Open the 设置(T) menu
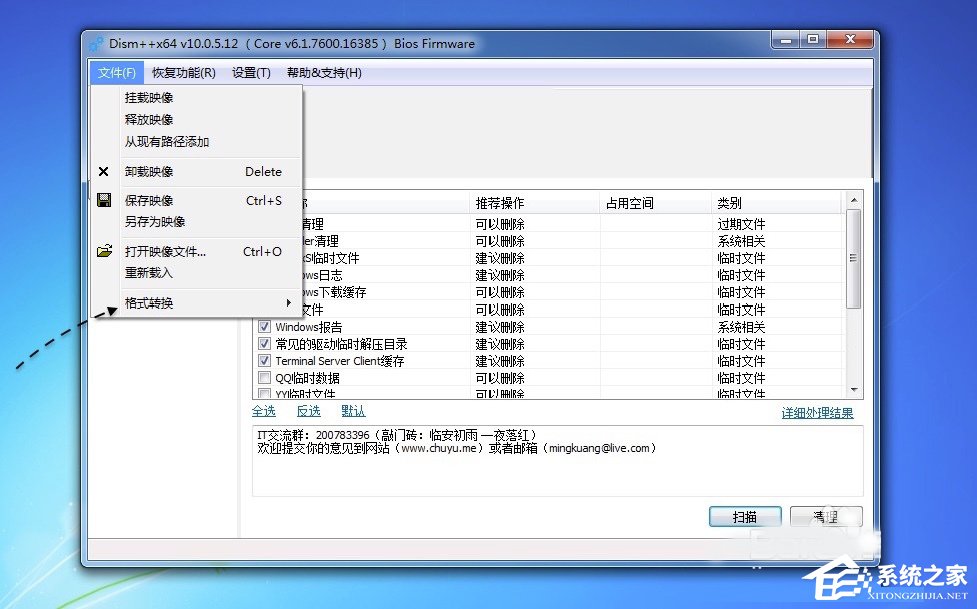This screenshot has width=977, height=609. (250, 72)
